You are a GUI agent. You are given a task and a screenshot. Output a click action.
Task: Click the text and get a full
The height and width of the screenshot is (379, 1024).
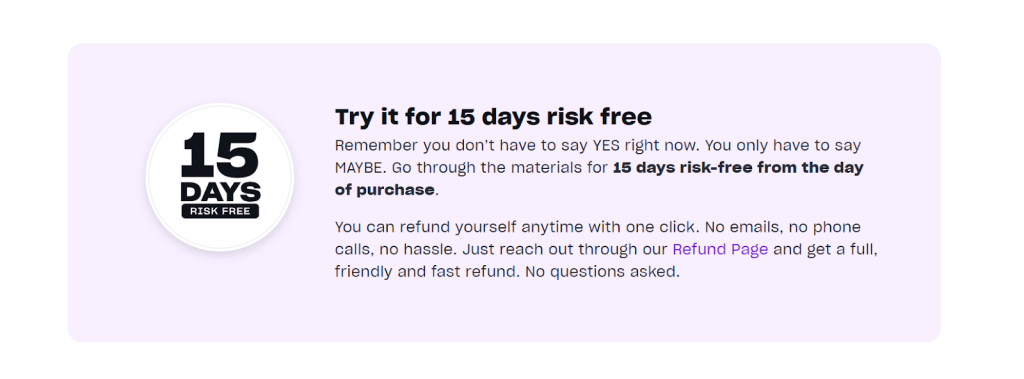pyautogui.click(x=820, y=250)
